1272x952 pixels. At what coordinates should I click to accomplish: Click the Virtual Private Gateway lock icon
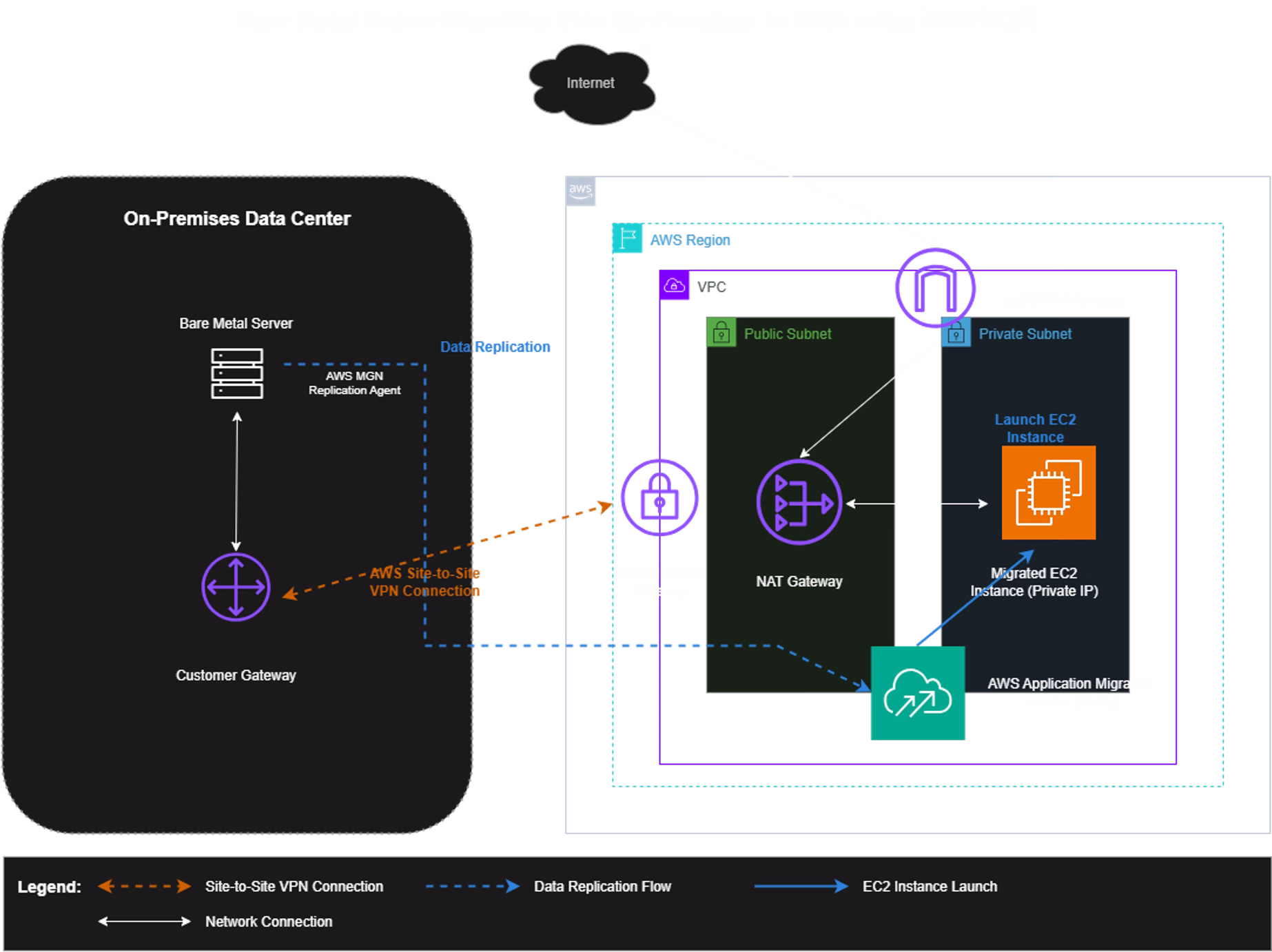coord(659,497)
